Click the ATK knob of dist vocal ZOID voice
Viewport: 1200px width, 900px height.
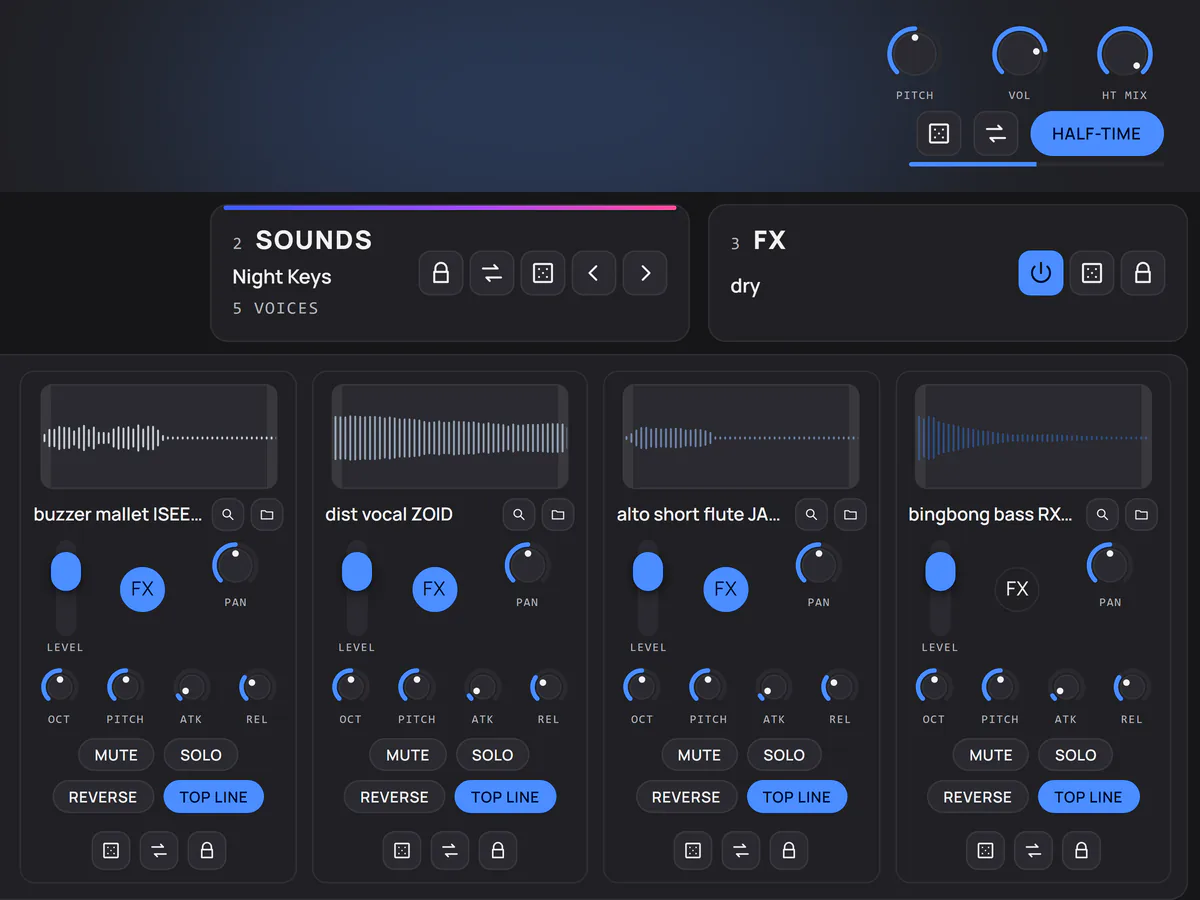[483, 687]
